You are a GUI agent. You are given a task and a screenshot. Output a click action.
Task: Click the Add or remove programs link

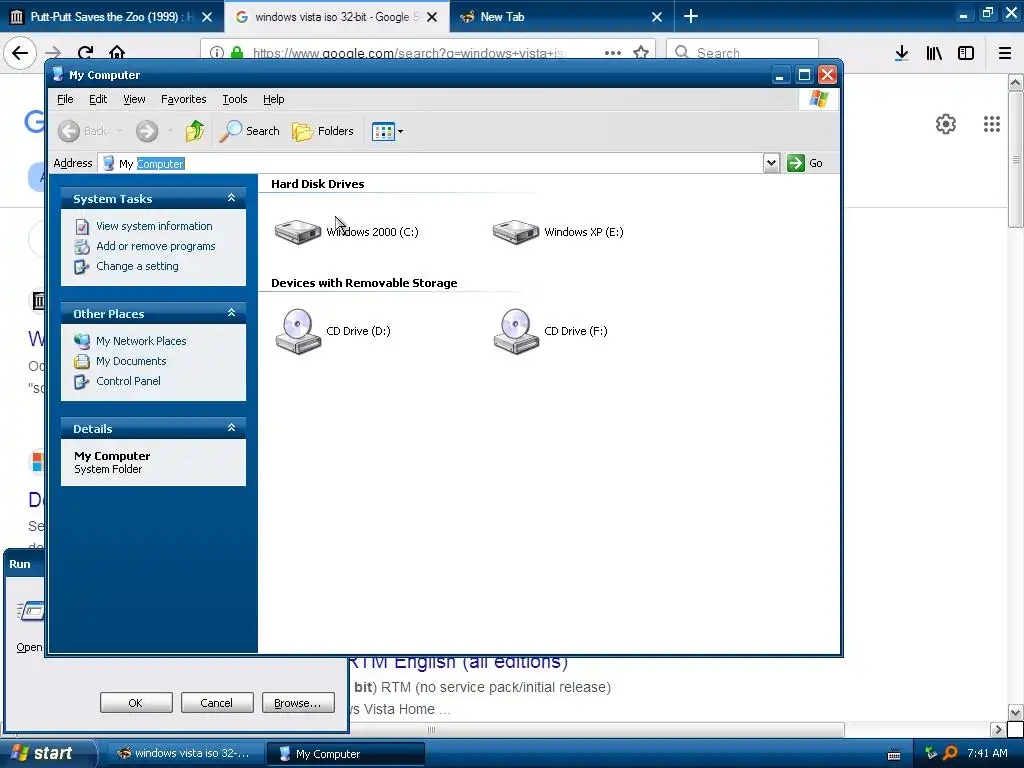point(155,246)
